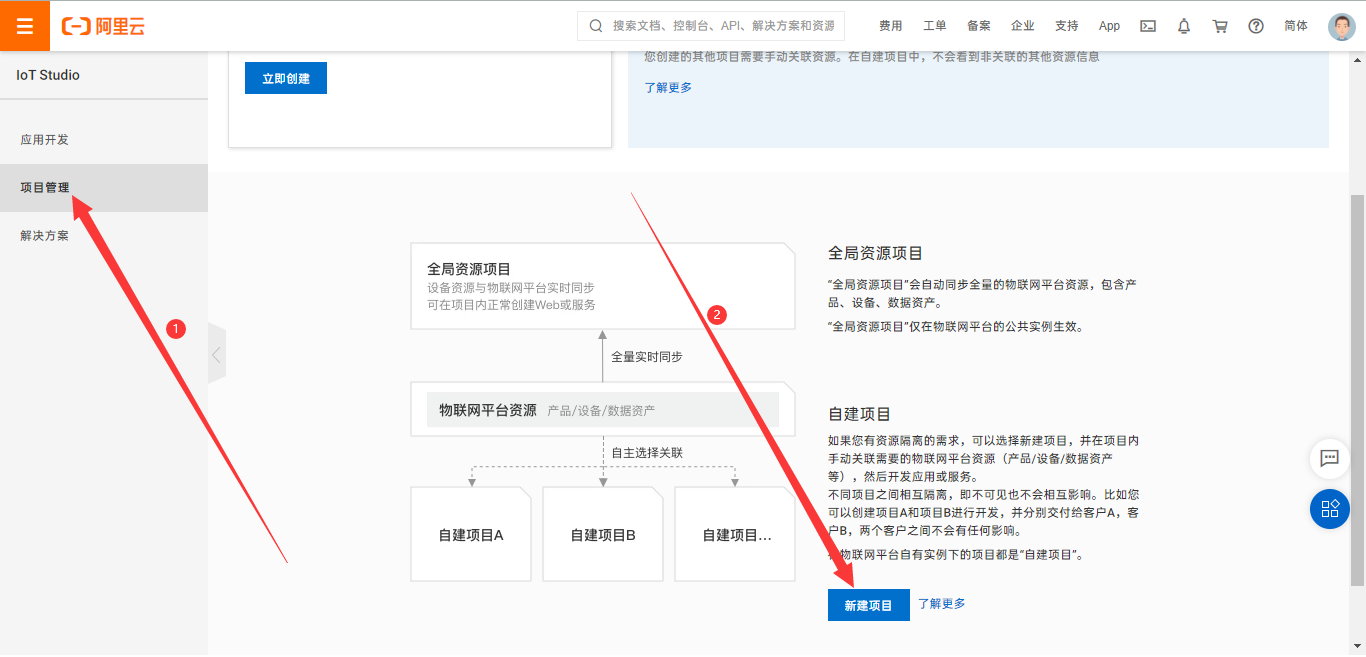Open the 费用 menu

click(890, 26)
